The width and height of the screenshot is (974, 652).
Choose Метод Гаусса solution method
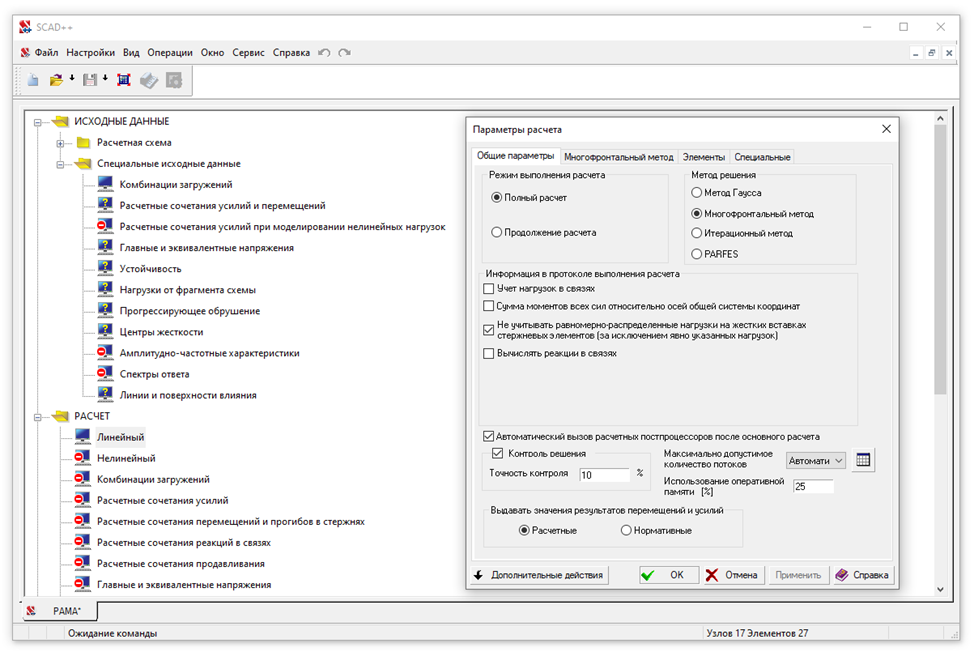(x=696, y=192)
